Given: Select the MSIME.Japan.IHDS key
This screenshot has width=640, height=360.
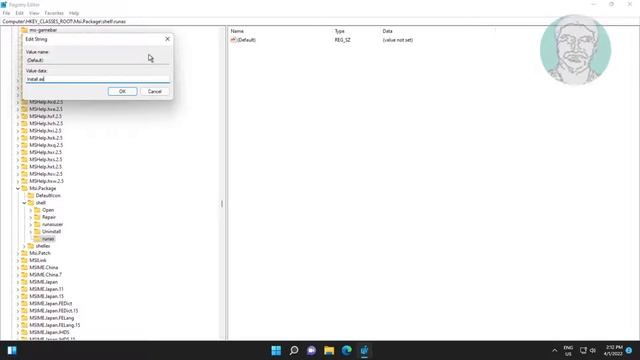Looking at the screenshot, I should pyautogui.click(x=49, y=332).
